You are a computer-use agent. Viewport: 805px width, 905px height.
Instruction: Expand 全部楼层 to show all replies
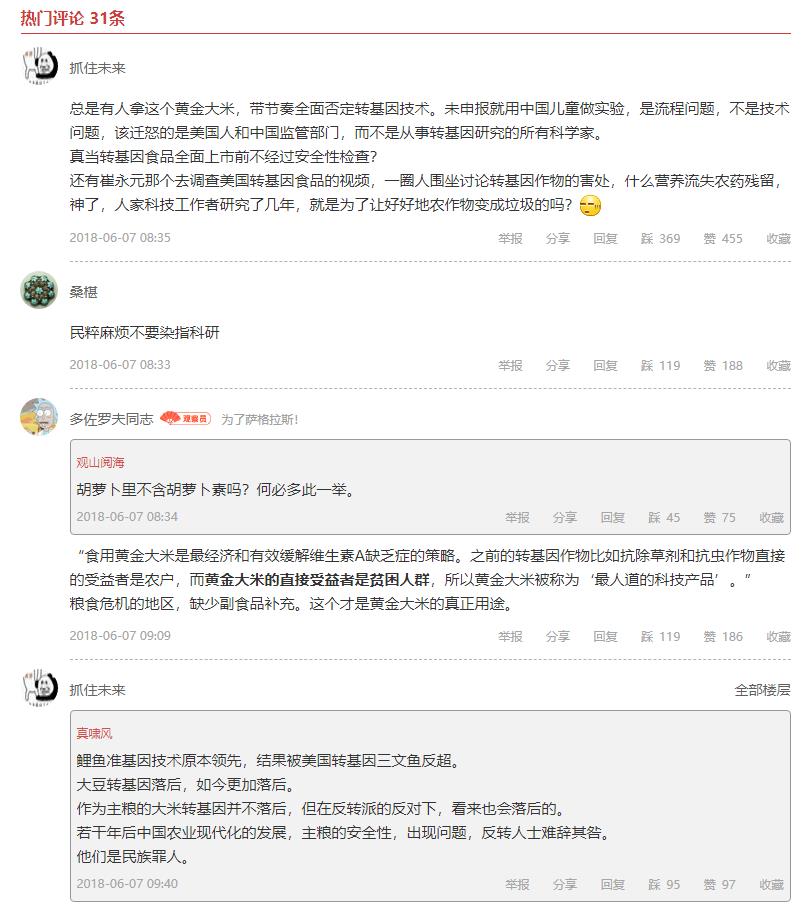(x=762, y=690)
